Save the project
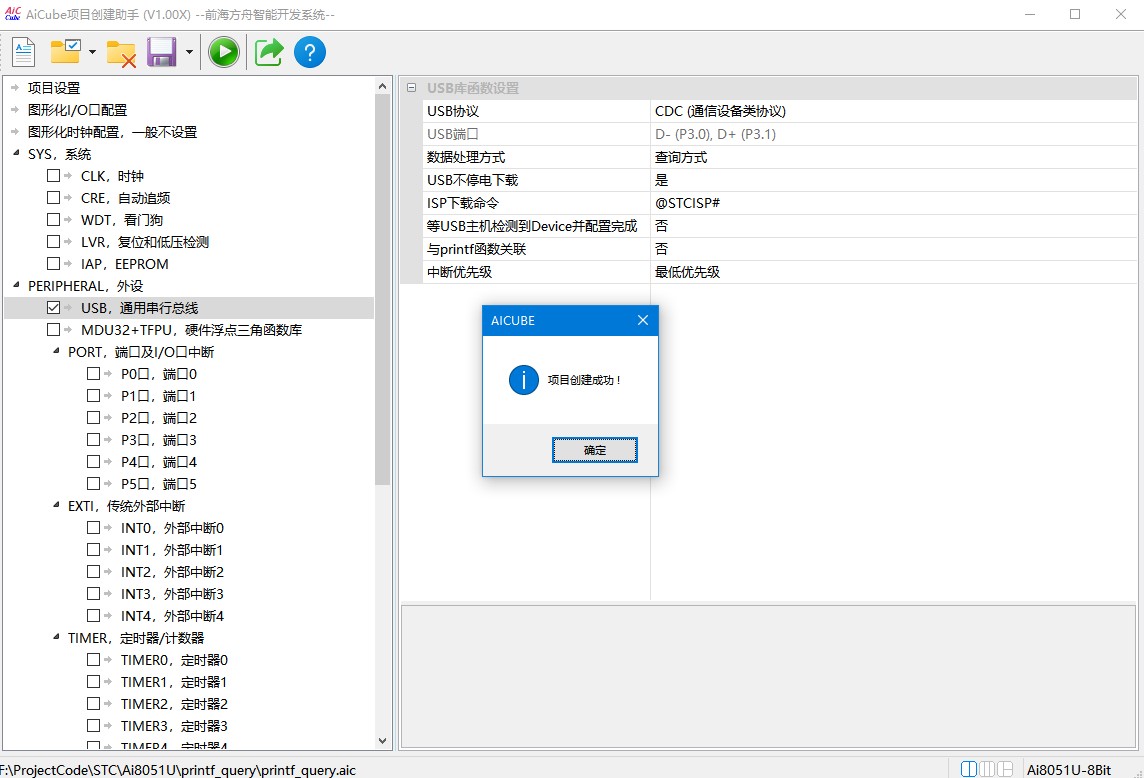The width and height of the screenshot is (1144, 778). point(160,51)
